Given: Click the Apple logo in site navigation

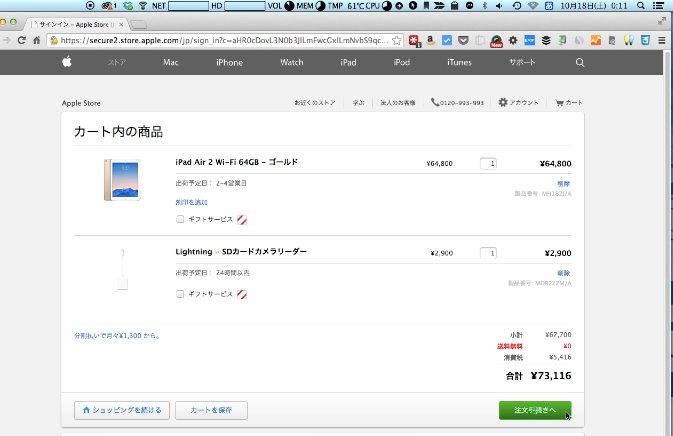Looking at the screenshot, I should (67, 62).
